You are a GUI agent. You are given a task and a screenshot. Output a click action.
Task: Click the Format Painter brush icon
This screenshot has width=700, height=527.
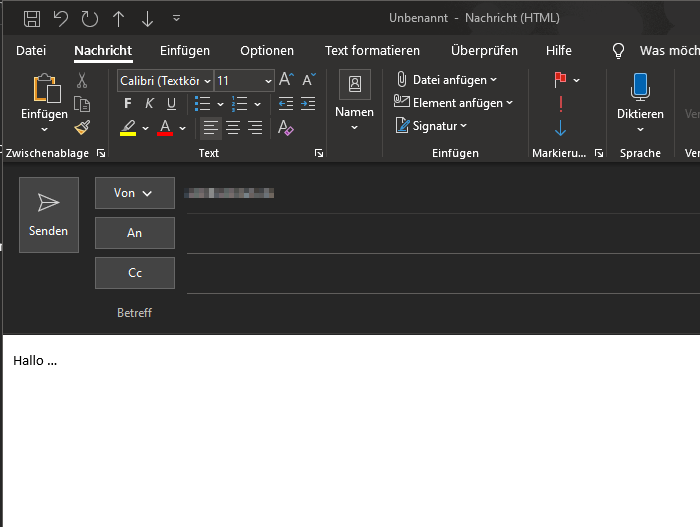pyautogui.click(x=82, y=127)
